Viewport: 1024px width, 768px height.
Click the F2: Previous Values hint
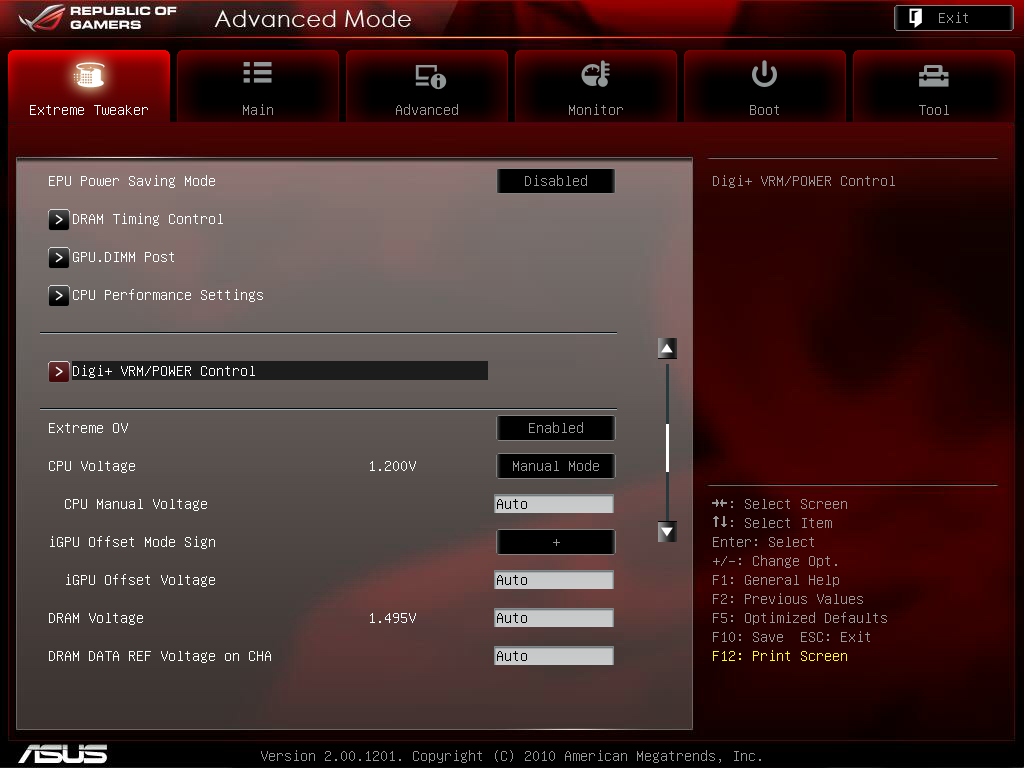tap(788, 599)
